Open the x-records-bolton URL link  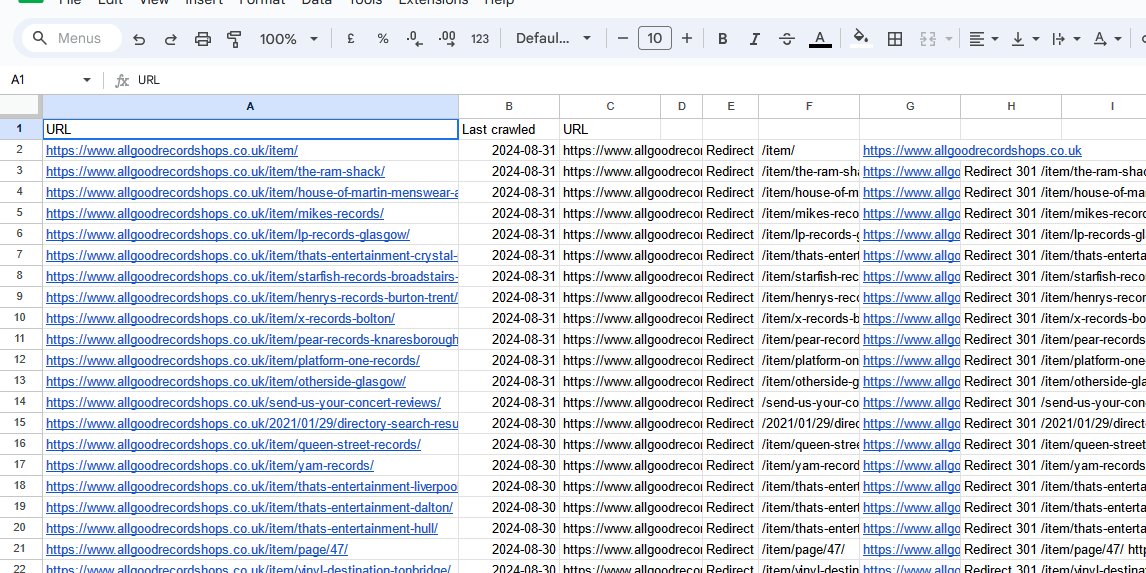[220, 319]
